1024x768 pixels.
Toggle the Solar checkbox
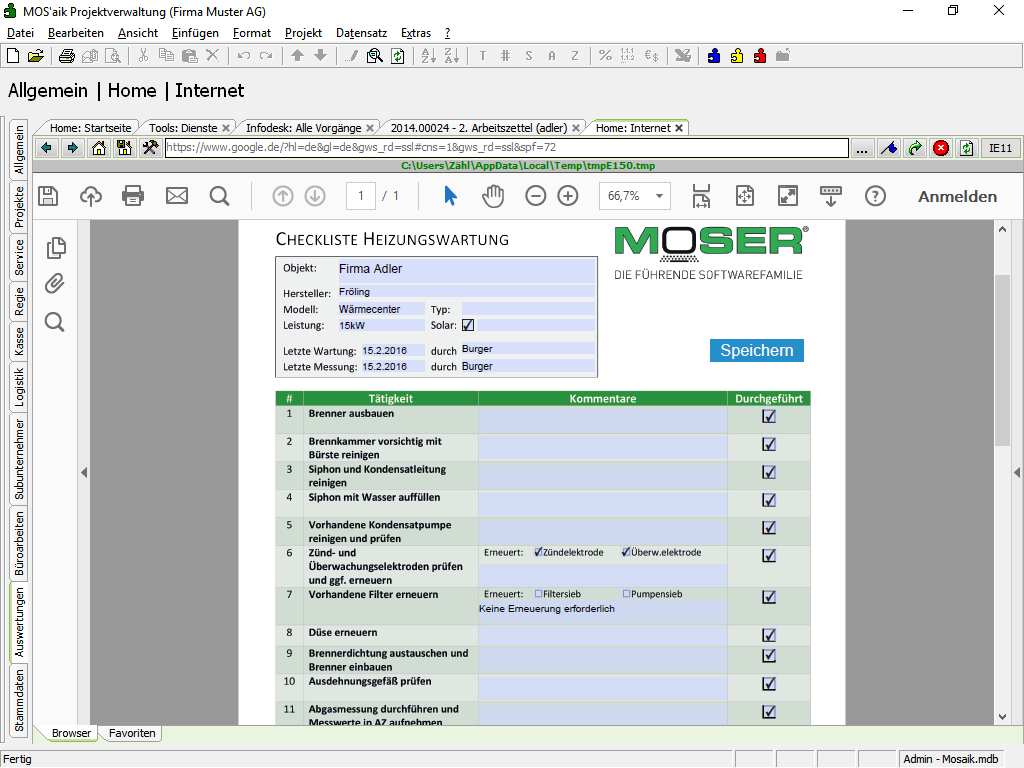[x=468, y=325]
